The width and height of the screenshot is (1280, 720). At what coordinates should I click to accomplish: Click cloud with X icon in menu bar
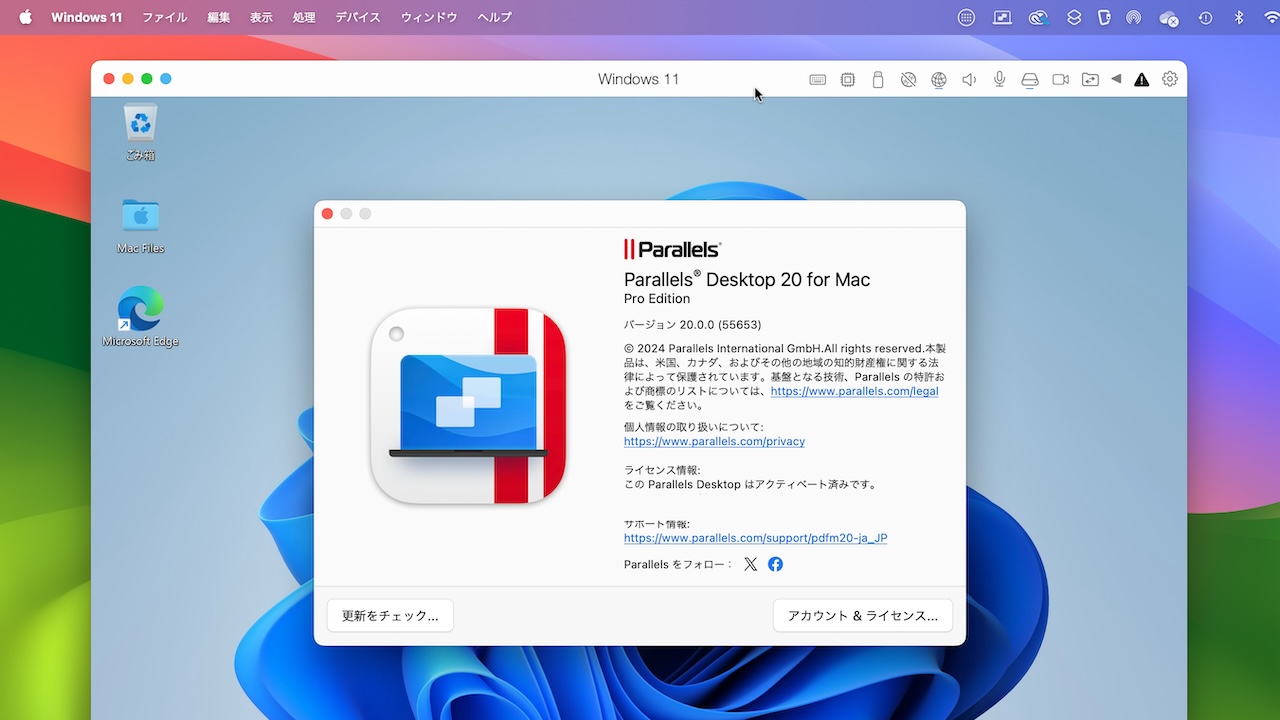(x=1169, y=18)
